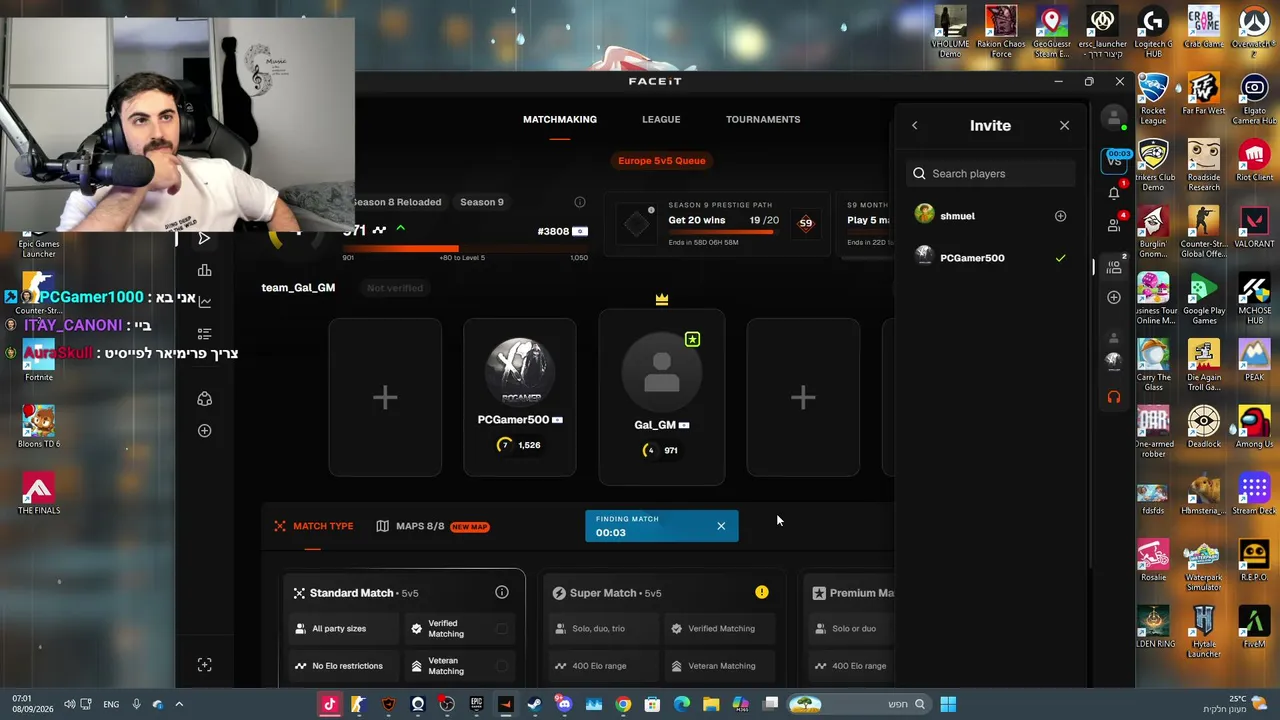This screenshot has height=720, width=1280.
Task: Click the taskbar search box
Action: pyautogui.click(x=857, y=704)
